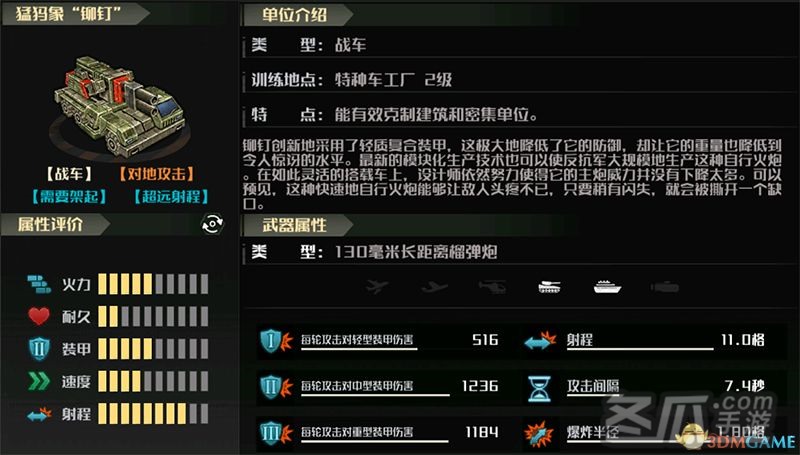800x455 pixels.
Task: Click the explosion 爆炸半径 icon
Action: point(539,434)
